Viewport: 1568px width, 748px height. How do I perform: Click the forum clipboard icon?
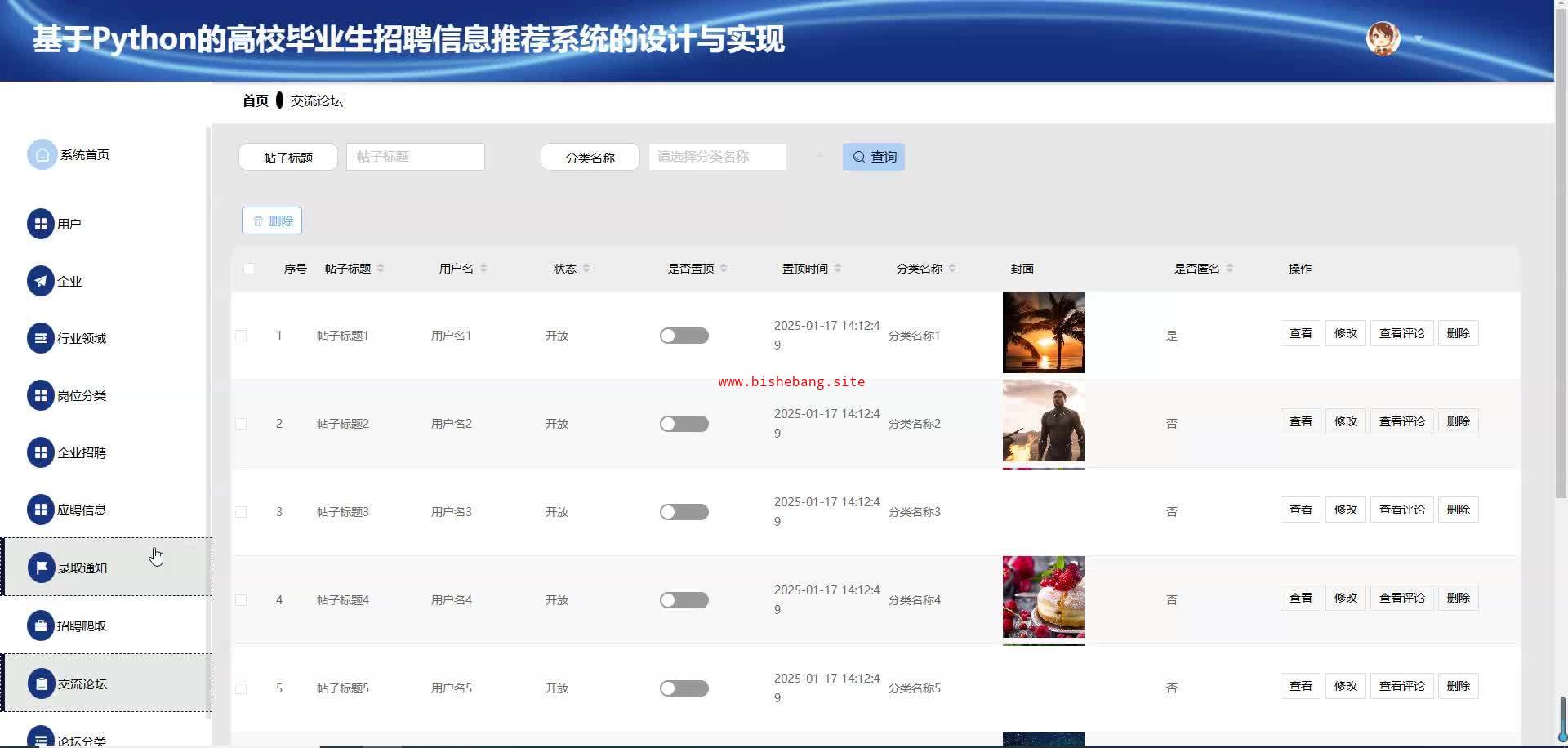click(41, 683)
